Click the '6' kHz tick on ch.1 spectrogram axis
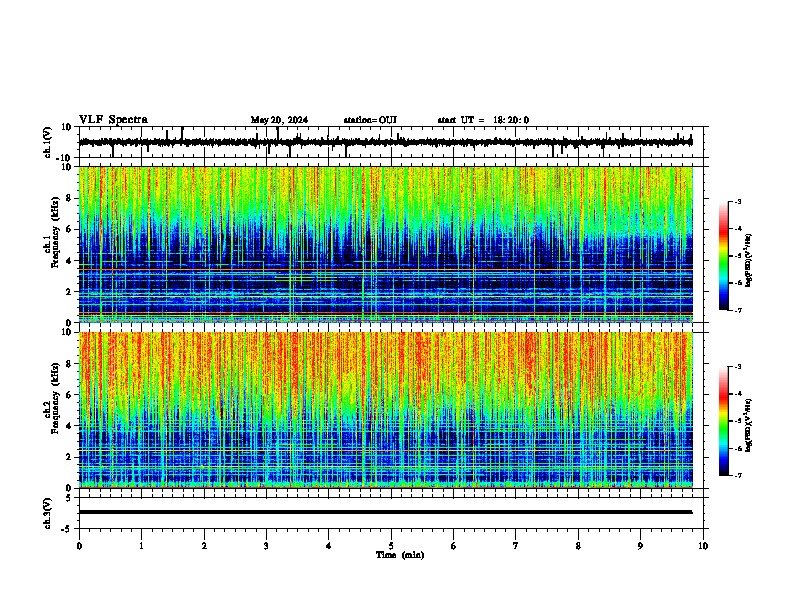The image size is (792, 612). 70,230
